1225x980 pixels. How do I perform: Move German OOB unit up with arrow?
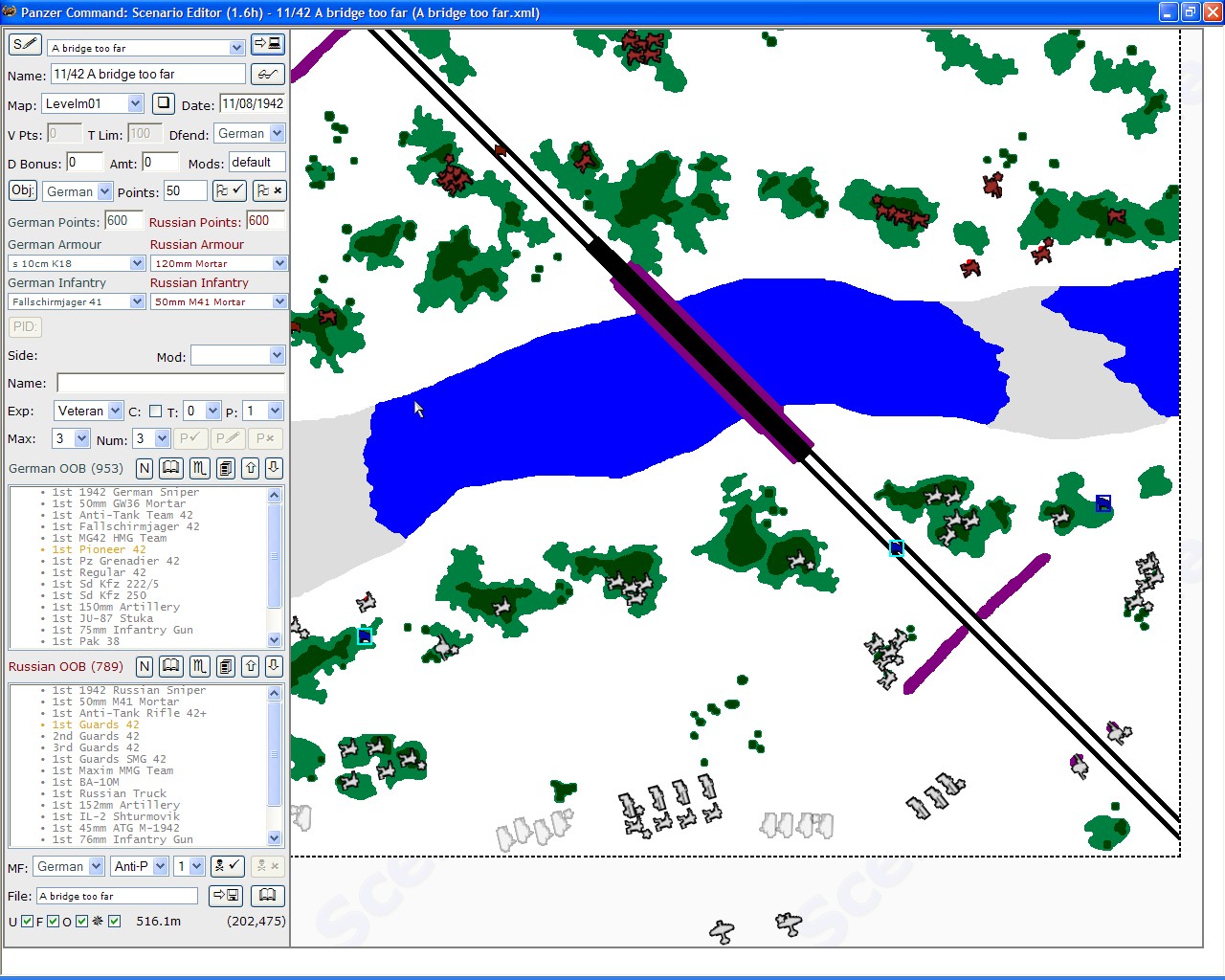tap(251, 468)
